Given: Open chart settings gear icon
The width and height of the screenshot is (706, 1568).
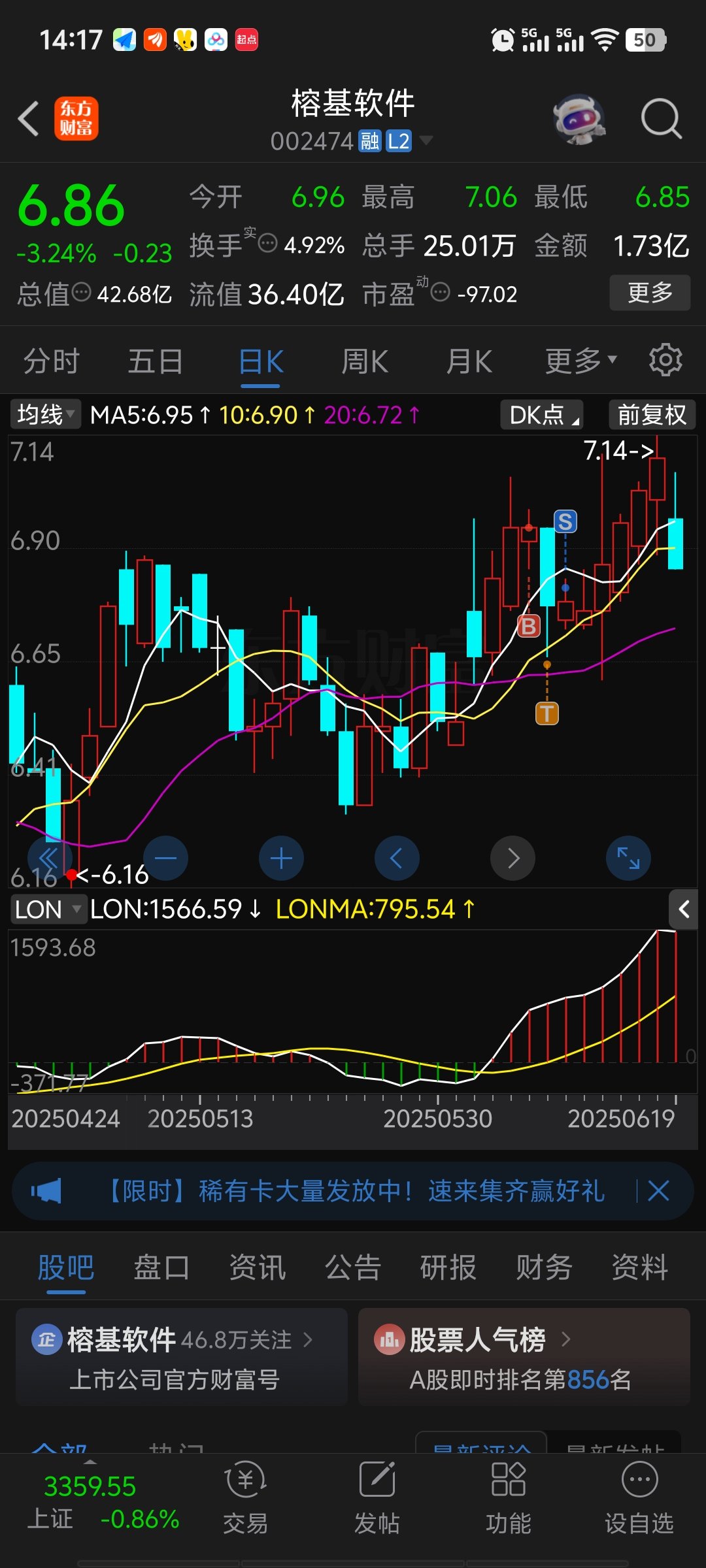Looking at the screenshot, I should 665,360.
